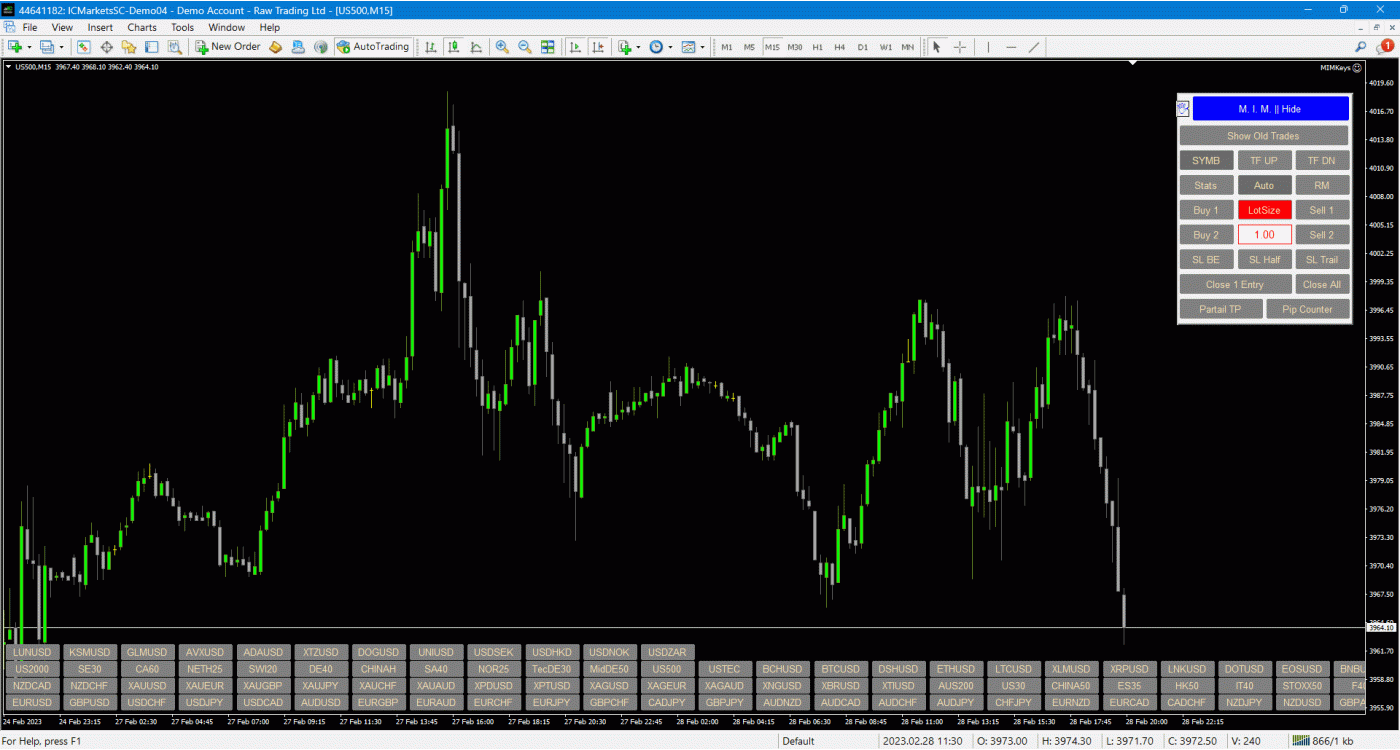Click the red LotSize label
Viewport: 1400px width, 750px height.
tap(1264, 210)
